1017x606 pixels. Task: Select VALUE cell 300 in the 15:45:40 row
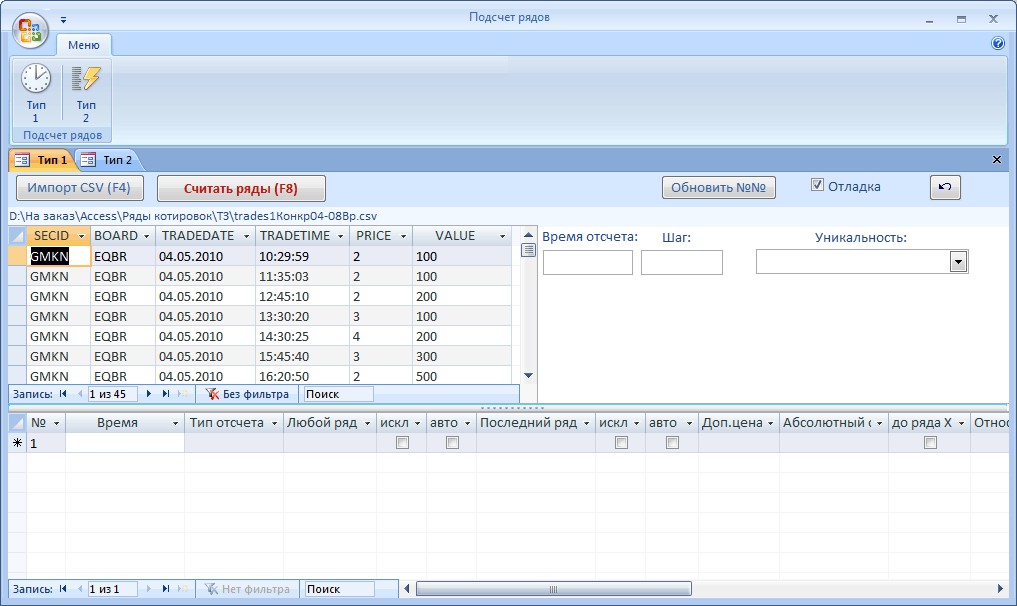pos(462,356)
